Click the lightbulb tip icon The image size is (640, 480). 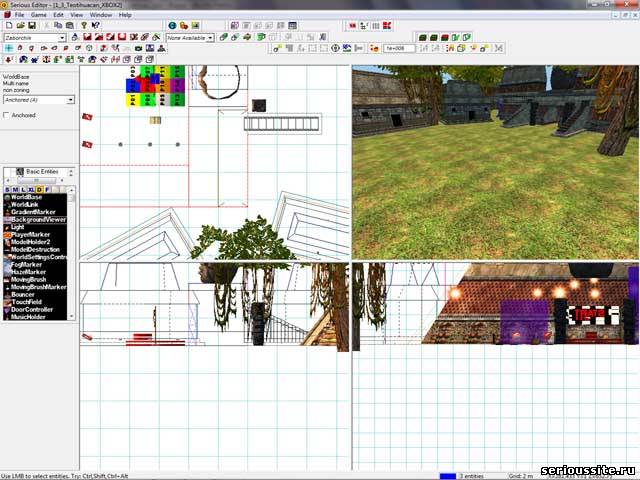(x=84, y=25)
